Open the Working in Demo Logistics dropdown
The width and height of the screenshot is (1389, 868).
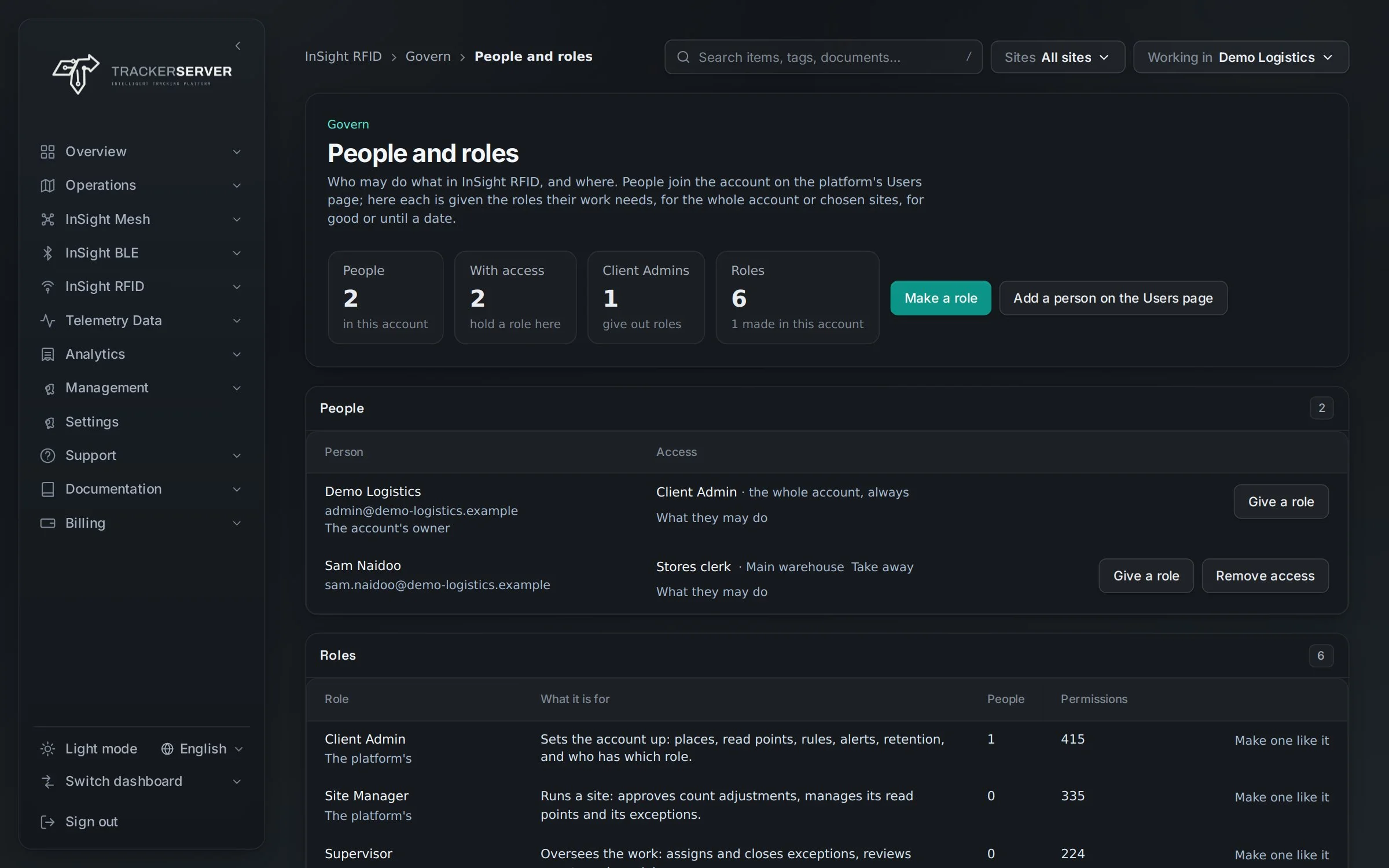(x=1241, y=57)
